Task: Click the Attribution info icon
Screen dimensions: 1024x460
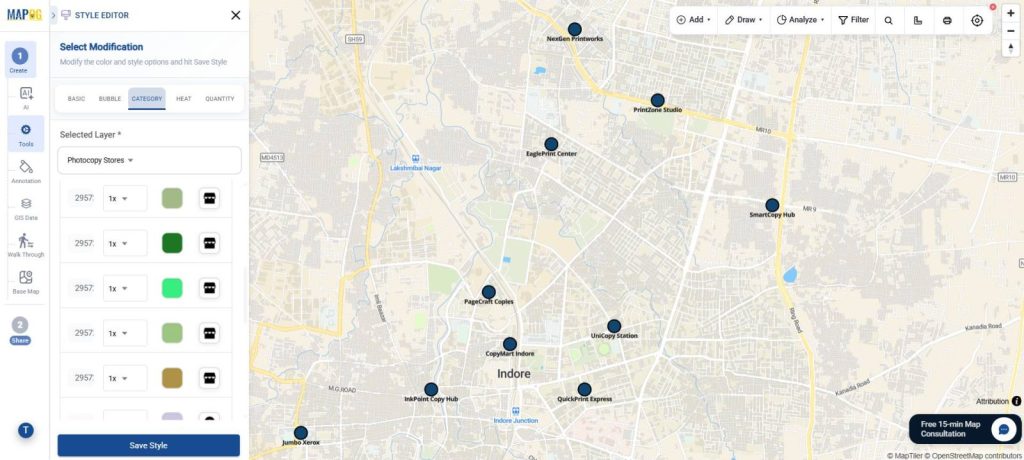Action: click(x=1016, y=401)
